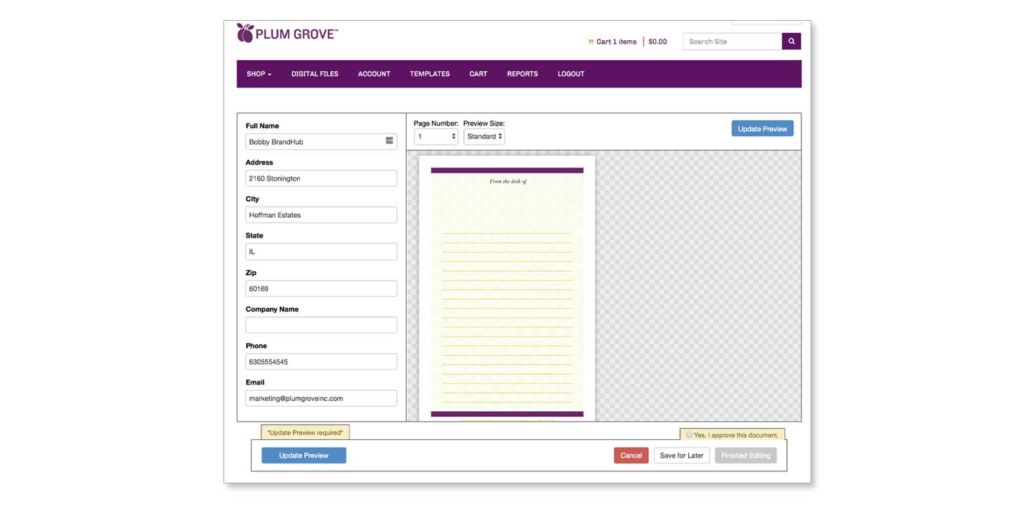Click the 'Update Preview required' notice
The image size is (1024, 510).
click(x=305, y=432)
